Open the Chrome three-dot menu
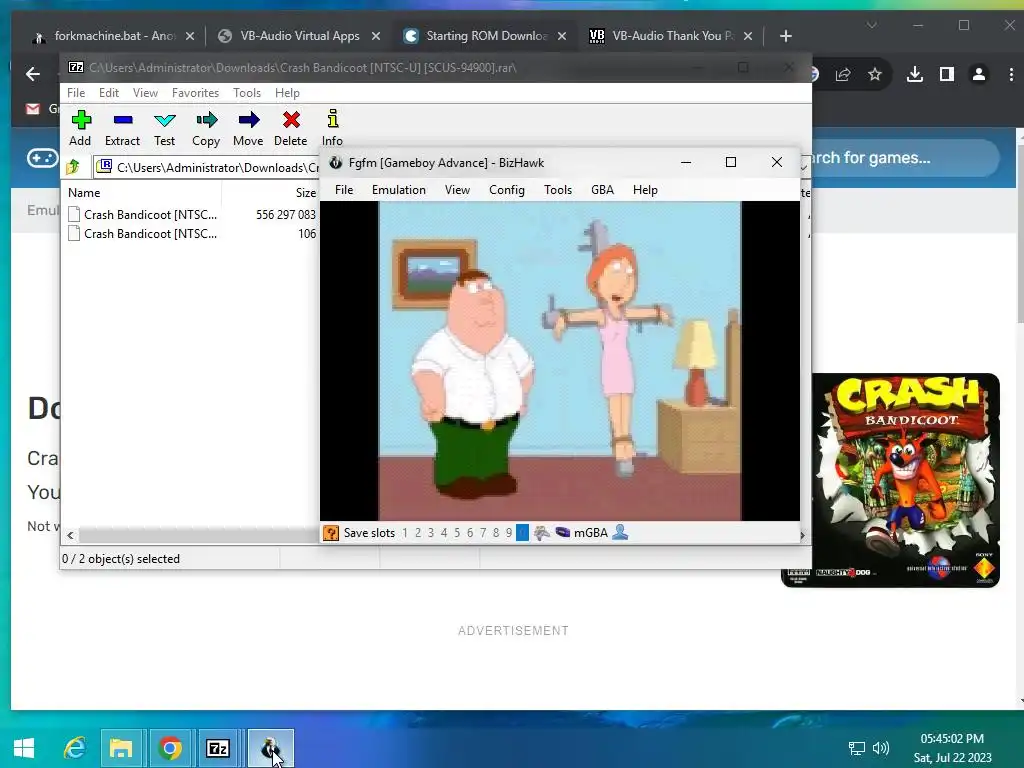This screenshot has width=1024, height=768. coord(1010,74)
